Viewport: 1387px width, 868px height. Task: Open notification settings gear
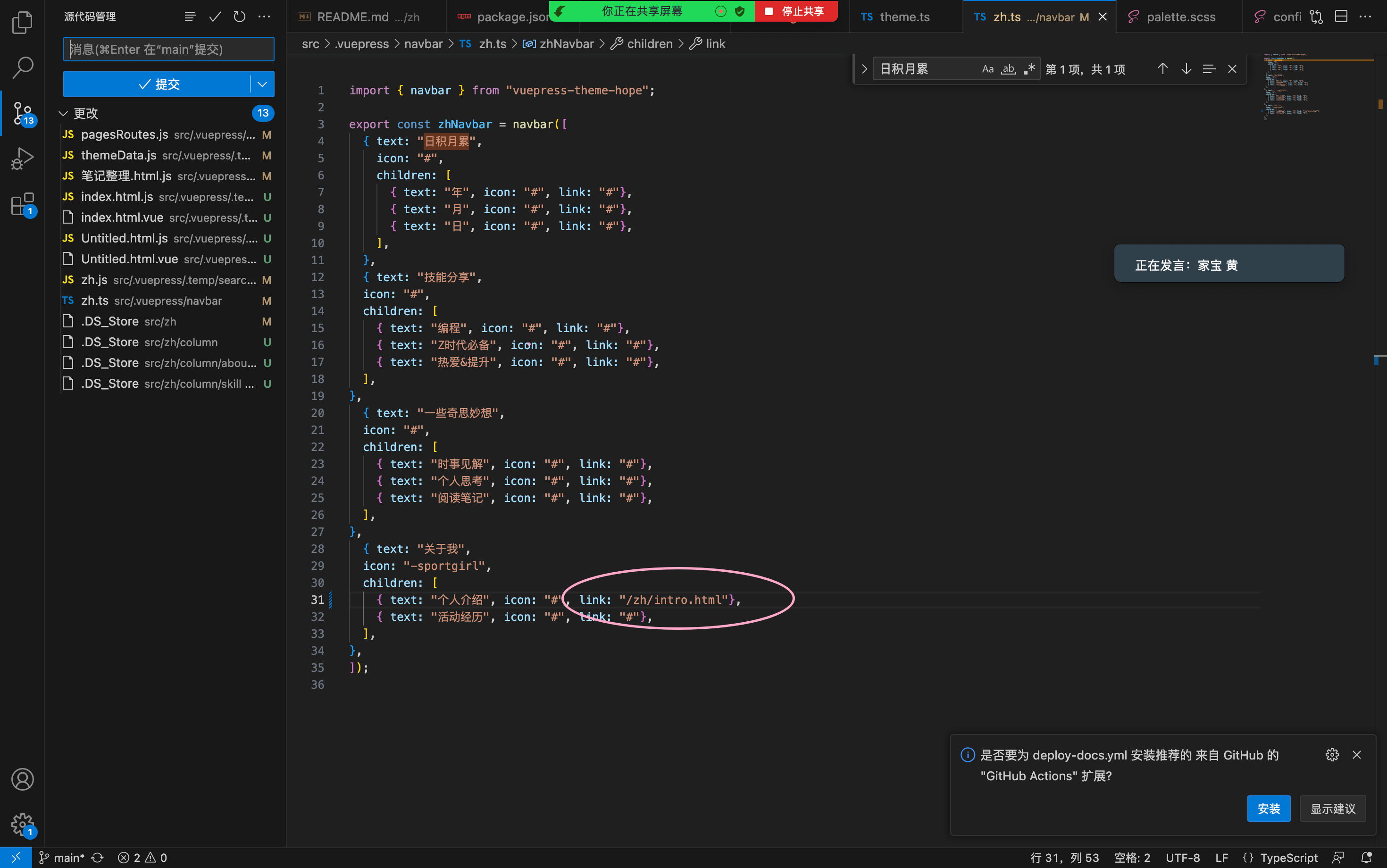(x=1332, y=755)
